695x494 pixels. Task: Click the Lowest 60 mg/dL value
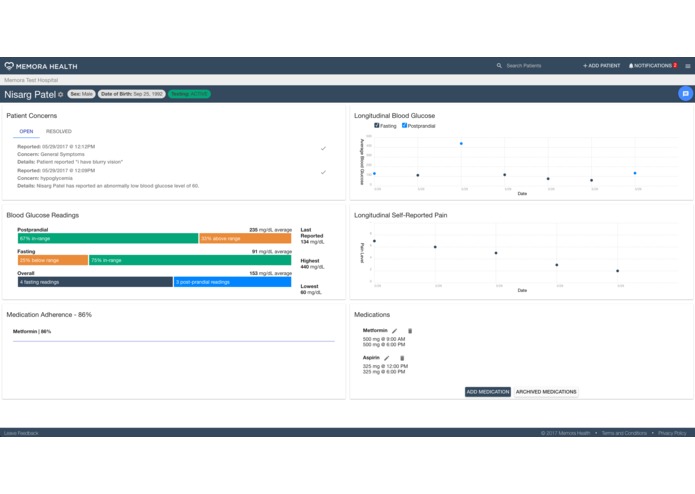click(x=311, y=289)
